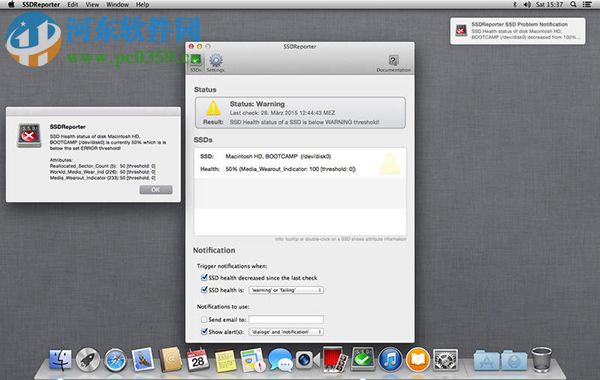Click the volume icon in menu bar
The image size is (600, 380).
[x=527, y=5]
